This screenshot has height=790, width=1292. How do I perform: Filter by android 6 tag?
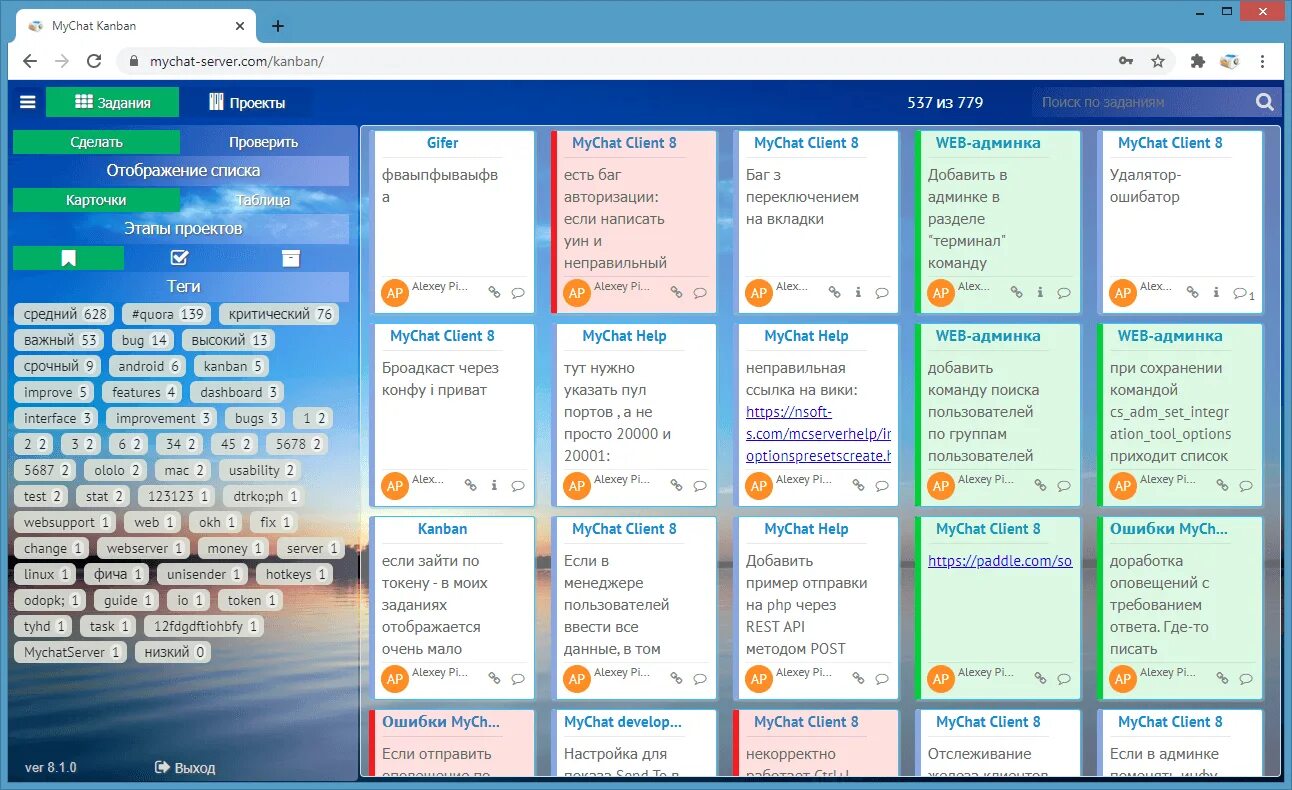click(x=148, y=366)
